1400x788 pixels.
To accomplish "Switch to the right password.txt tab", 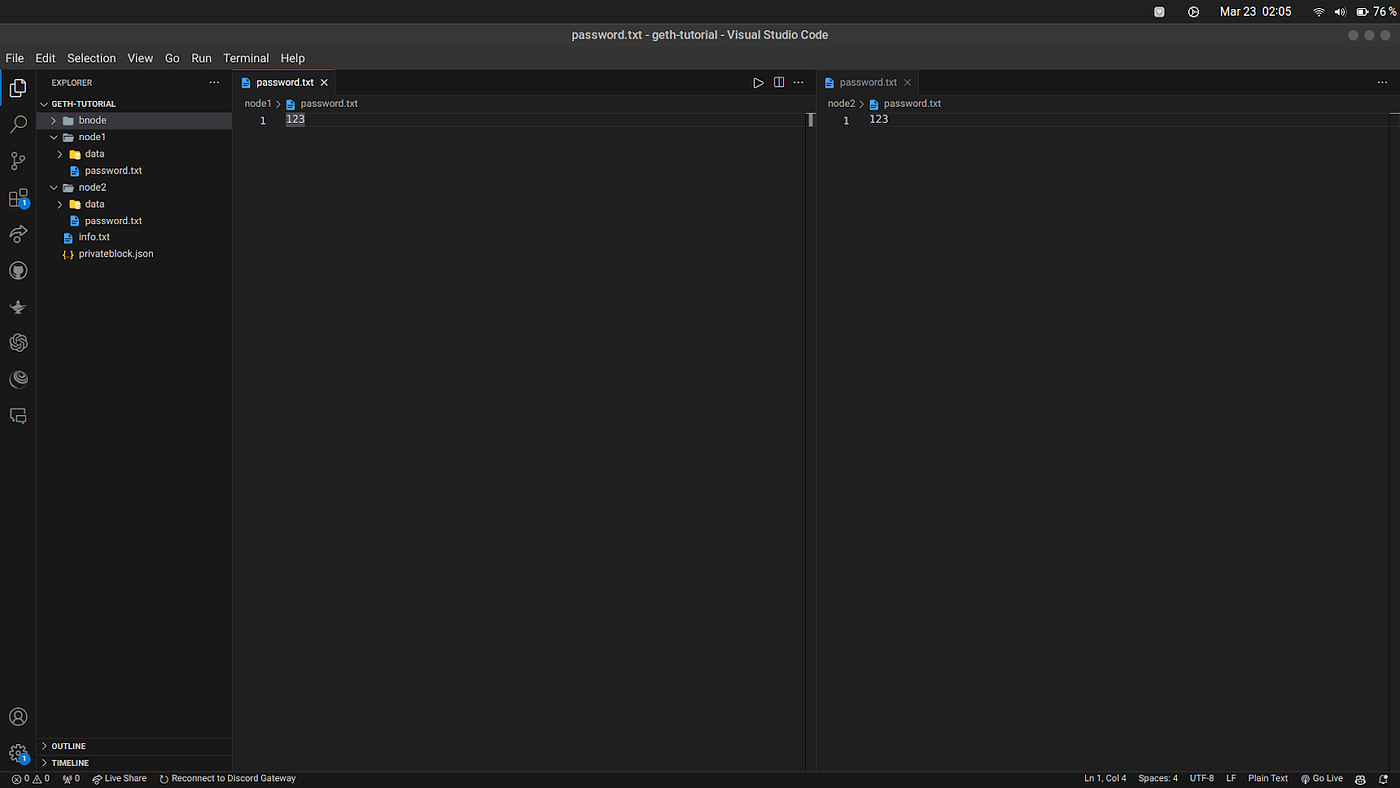I will pos(867,83).
